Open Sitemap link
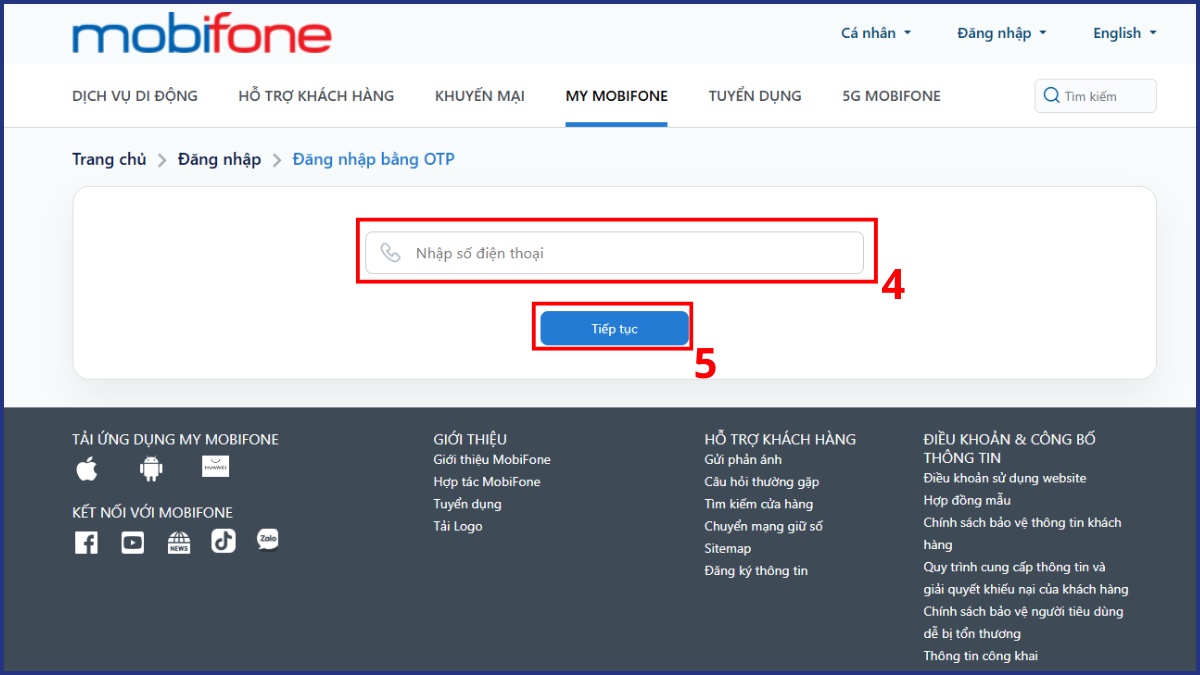This screenshot has height=675, width=1200. 727,548
